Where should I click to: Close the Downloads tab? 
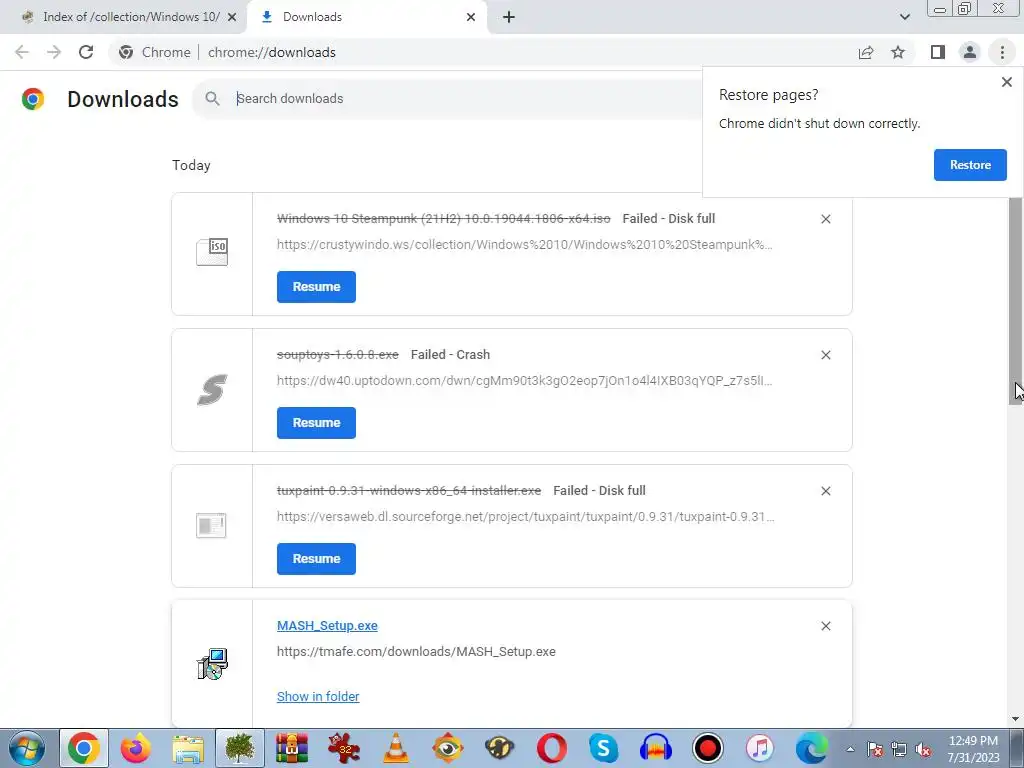click(471, 17)
